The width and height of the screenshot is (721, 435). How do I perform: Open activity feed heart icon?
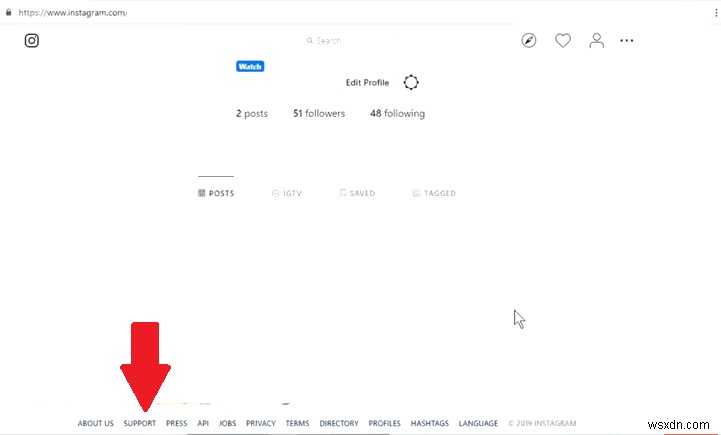tap(563, 40)
